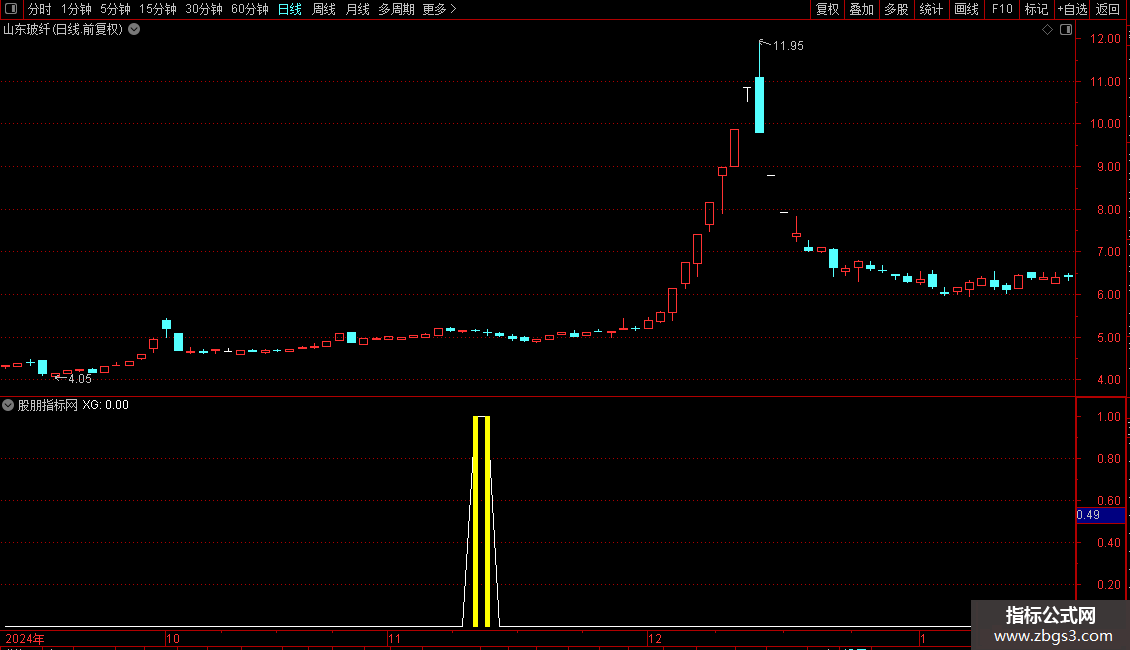Click the 复权 button
Viewport: 1130px width, 650px height.
pyautogui.click(x=827, y=9)
